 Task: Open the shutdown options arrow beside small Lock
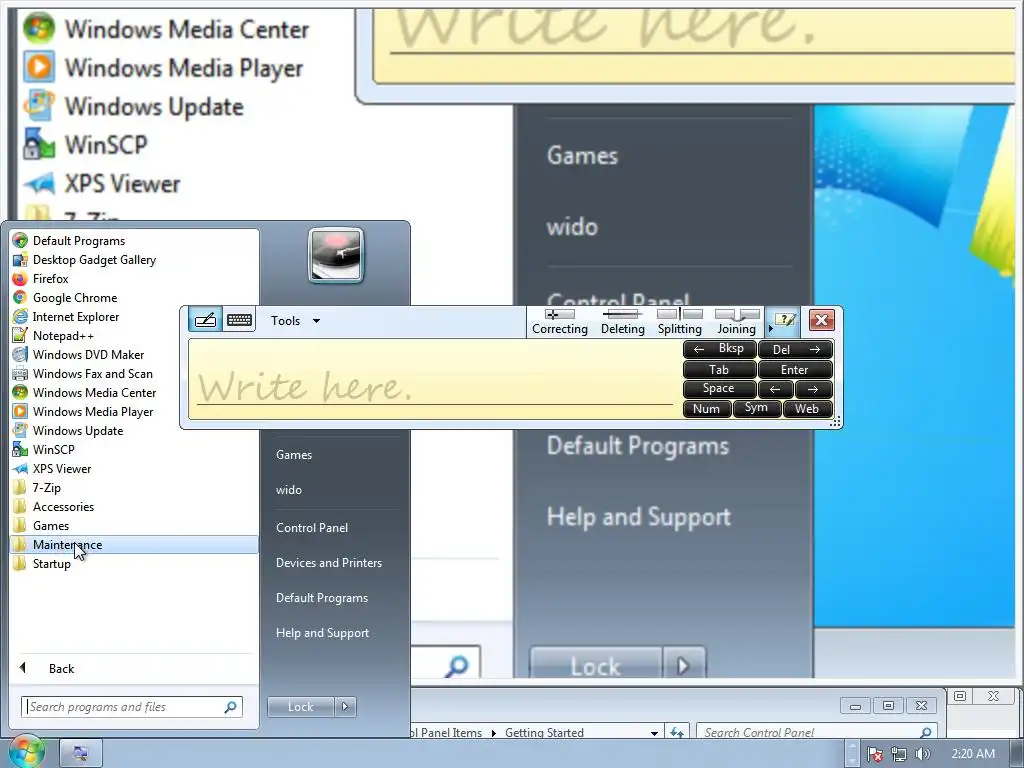coord(345,707)
